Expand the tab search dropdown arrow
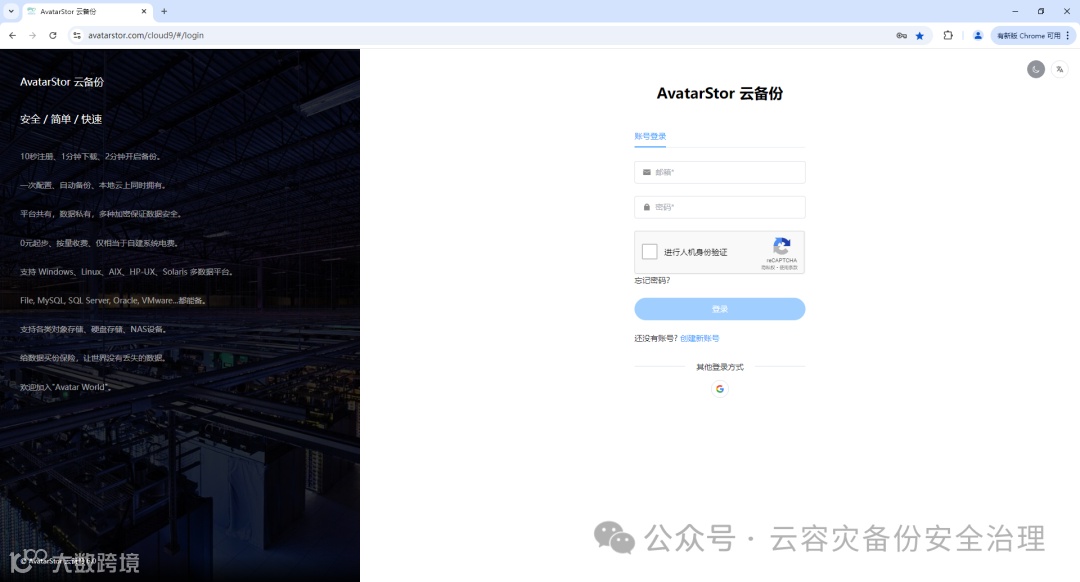This screenshot has height=582, width=1080. pos(11,11)
